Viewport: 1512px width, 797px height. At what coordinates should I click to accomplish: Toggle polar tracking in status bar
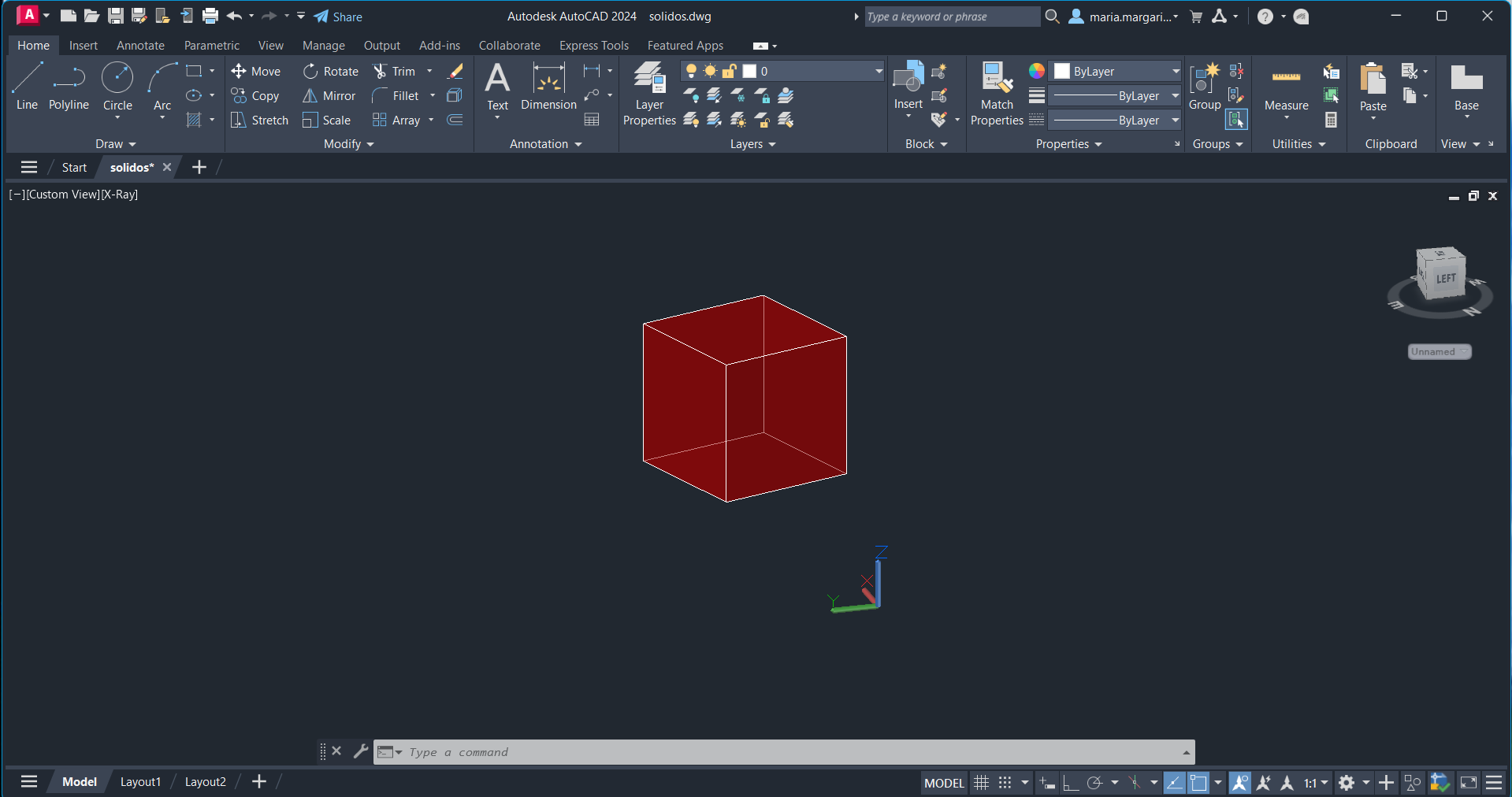1094,783
